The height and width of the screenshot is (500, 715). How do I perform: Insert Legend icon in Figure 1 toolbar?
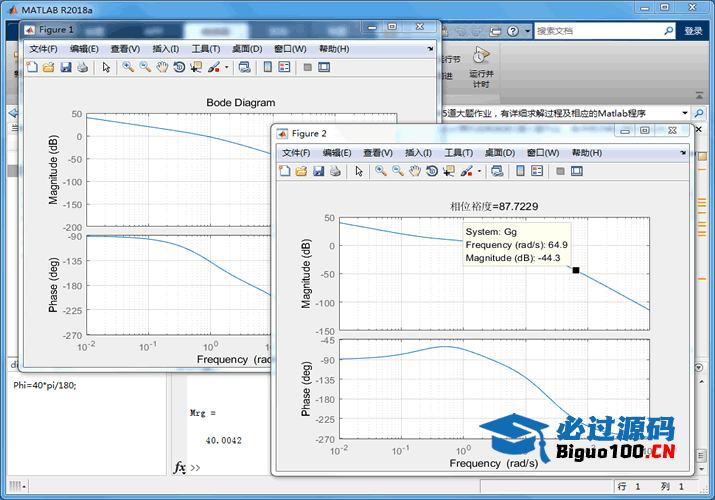(x=285, y=67)
